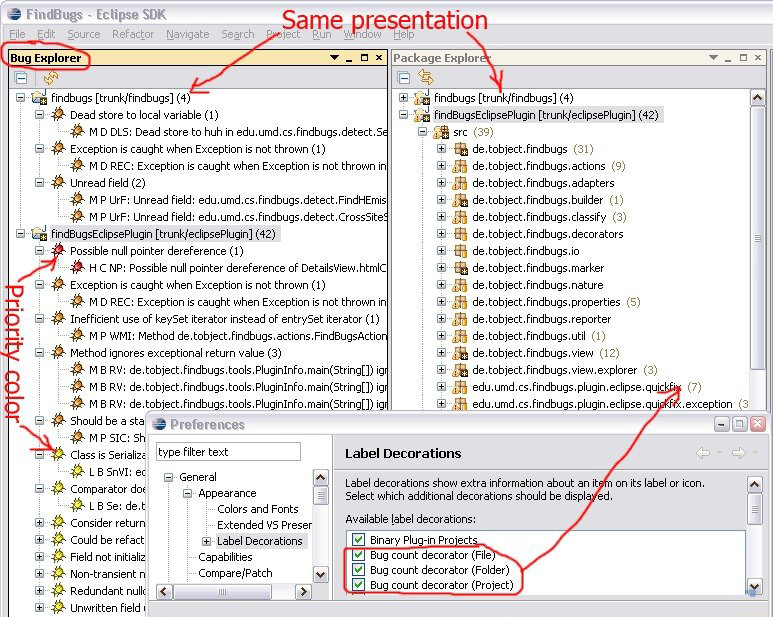Open the Search menu
Viewport: 773px width, 617px height.
click(x=238, y=34)
